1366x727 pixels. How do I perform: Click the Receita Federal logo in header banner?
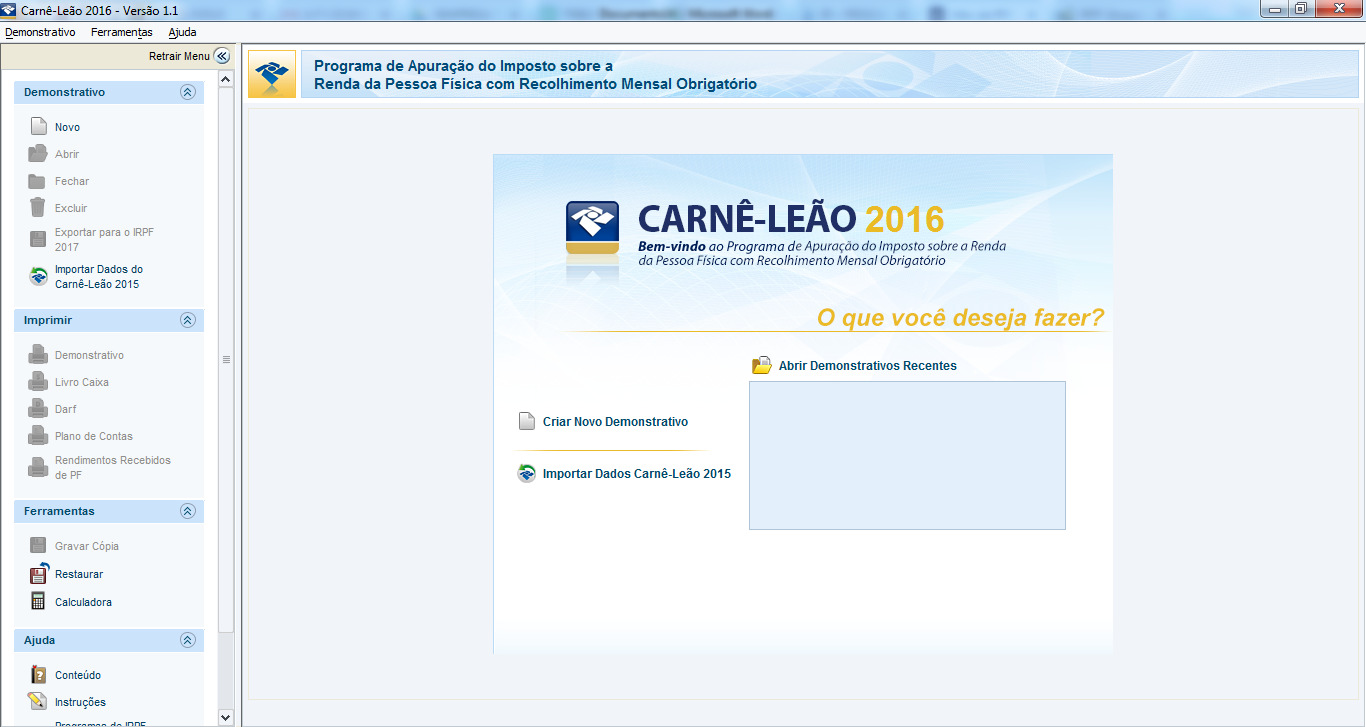click(x=272, y=74)
